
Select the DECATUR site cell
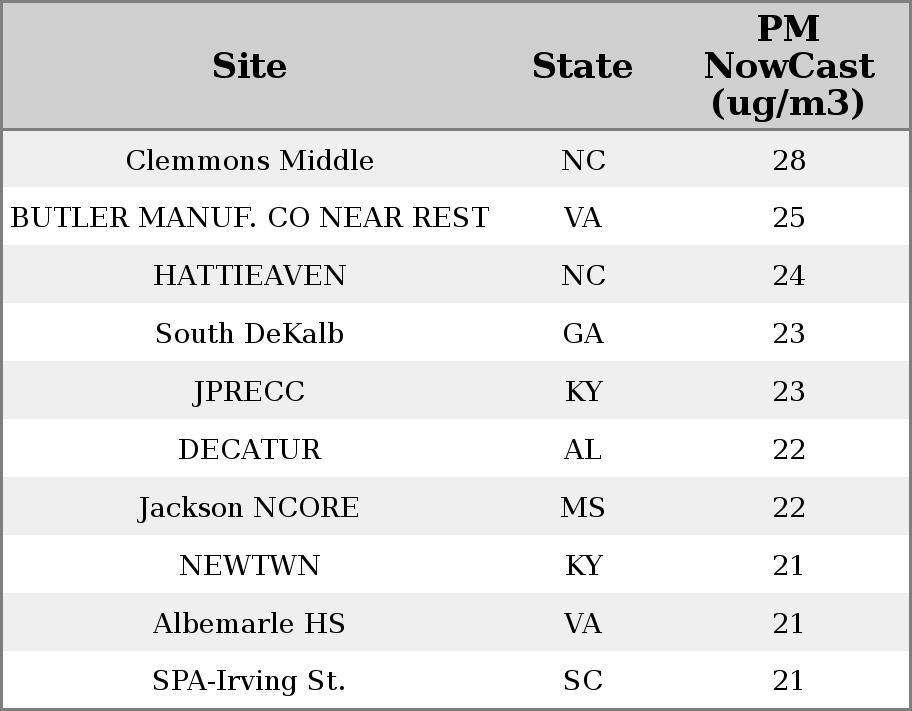[x=250, y=450]
